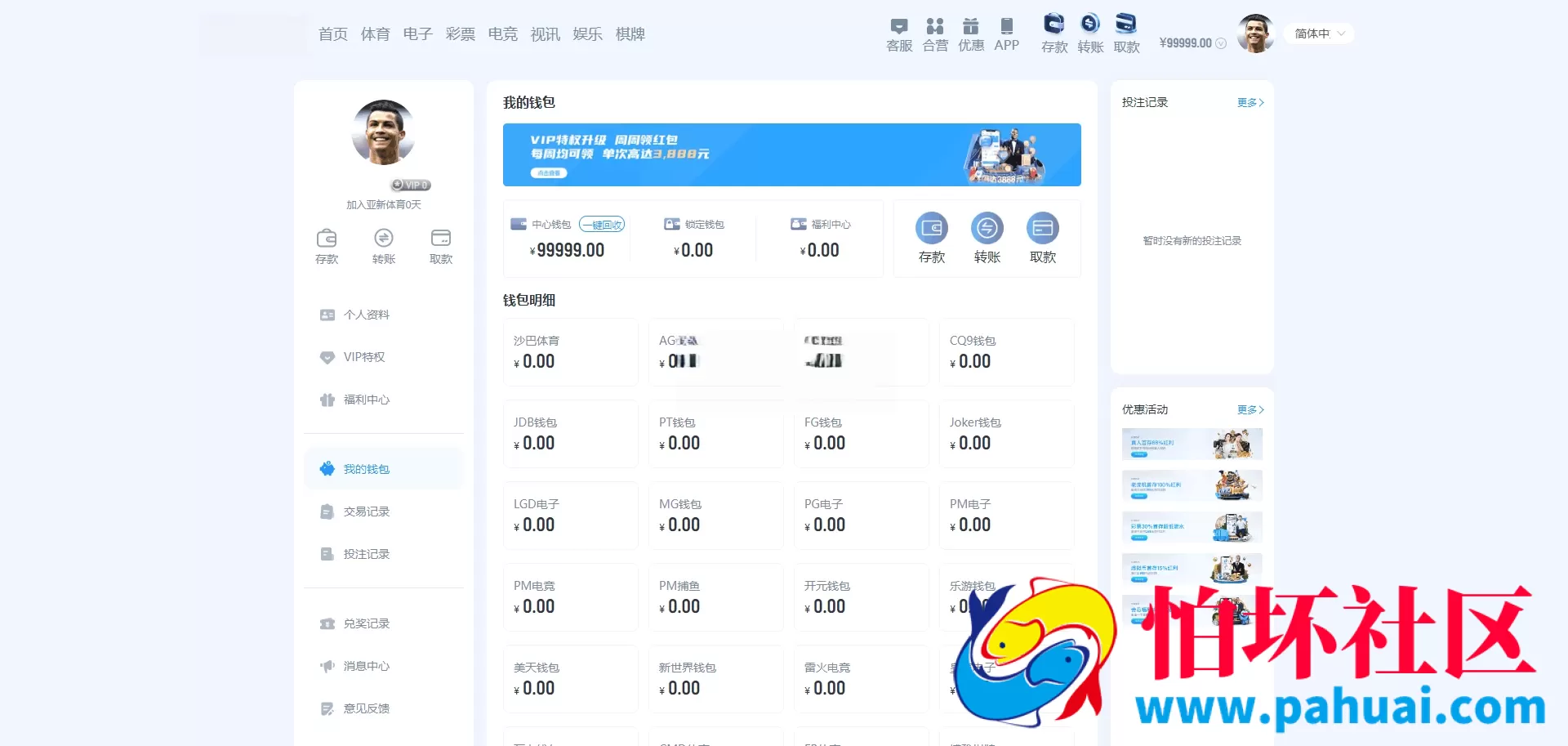Open 个人资料 profile in sidebar

pos(384,315)
